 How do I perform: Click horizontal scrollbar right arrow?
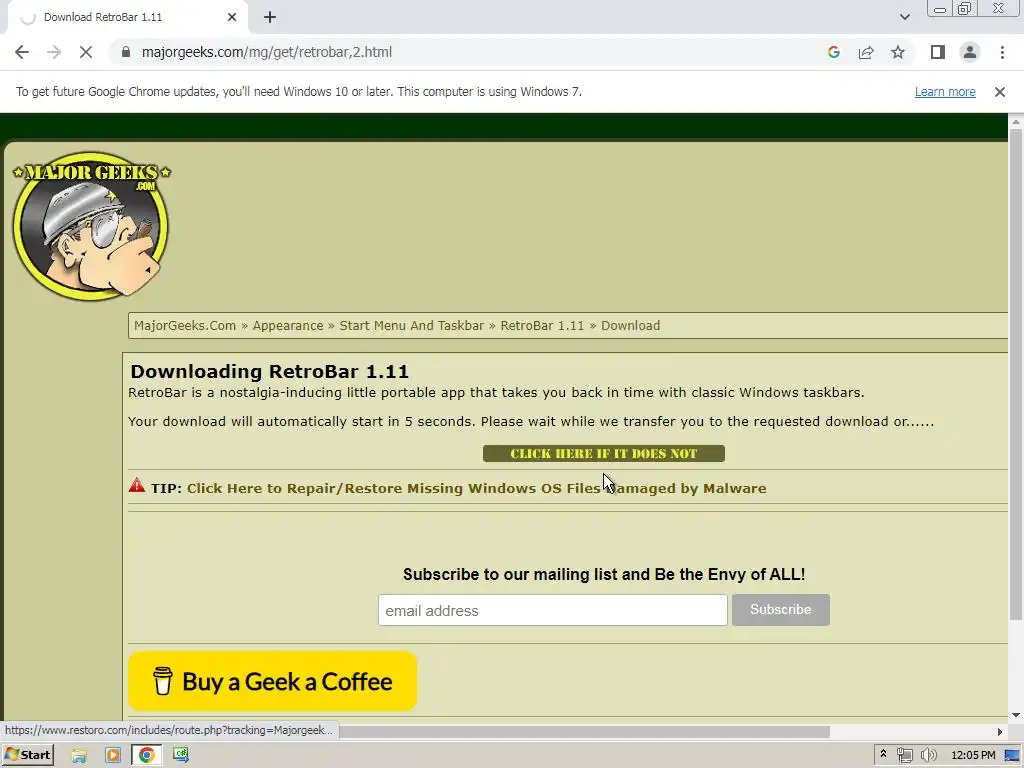coord(1000,731)
